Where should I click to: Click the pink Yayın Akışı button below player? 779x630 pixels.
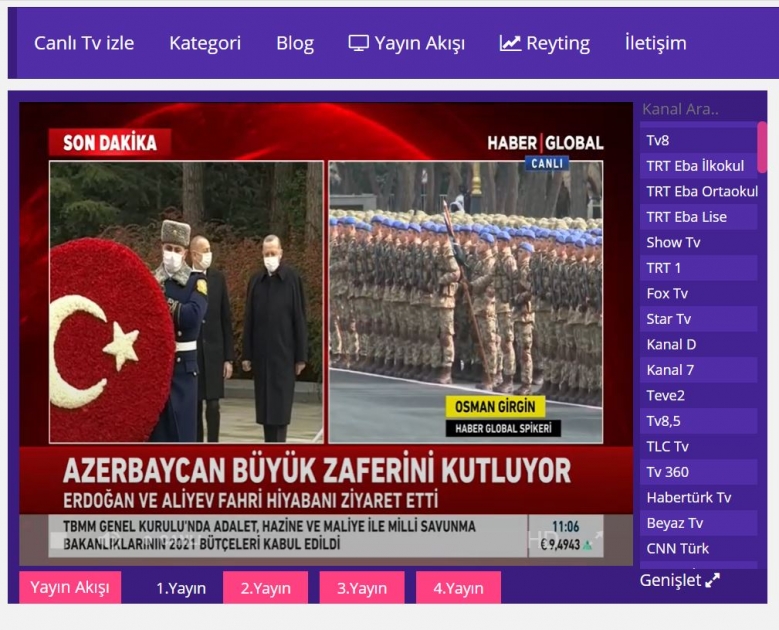(x=70, y=587)
